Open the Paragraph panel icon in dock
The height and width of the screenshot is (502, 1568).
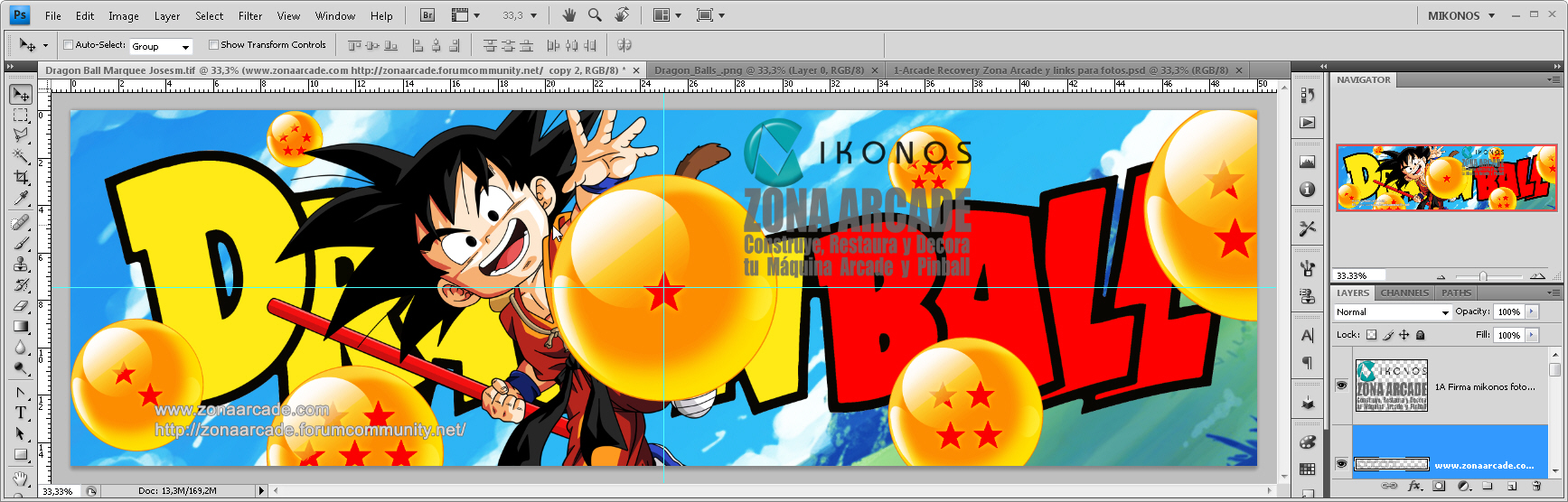tap(1308, 363)
